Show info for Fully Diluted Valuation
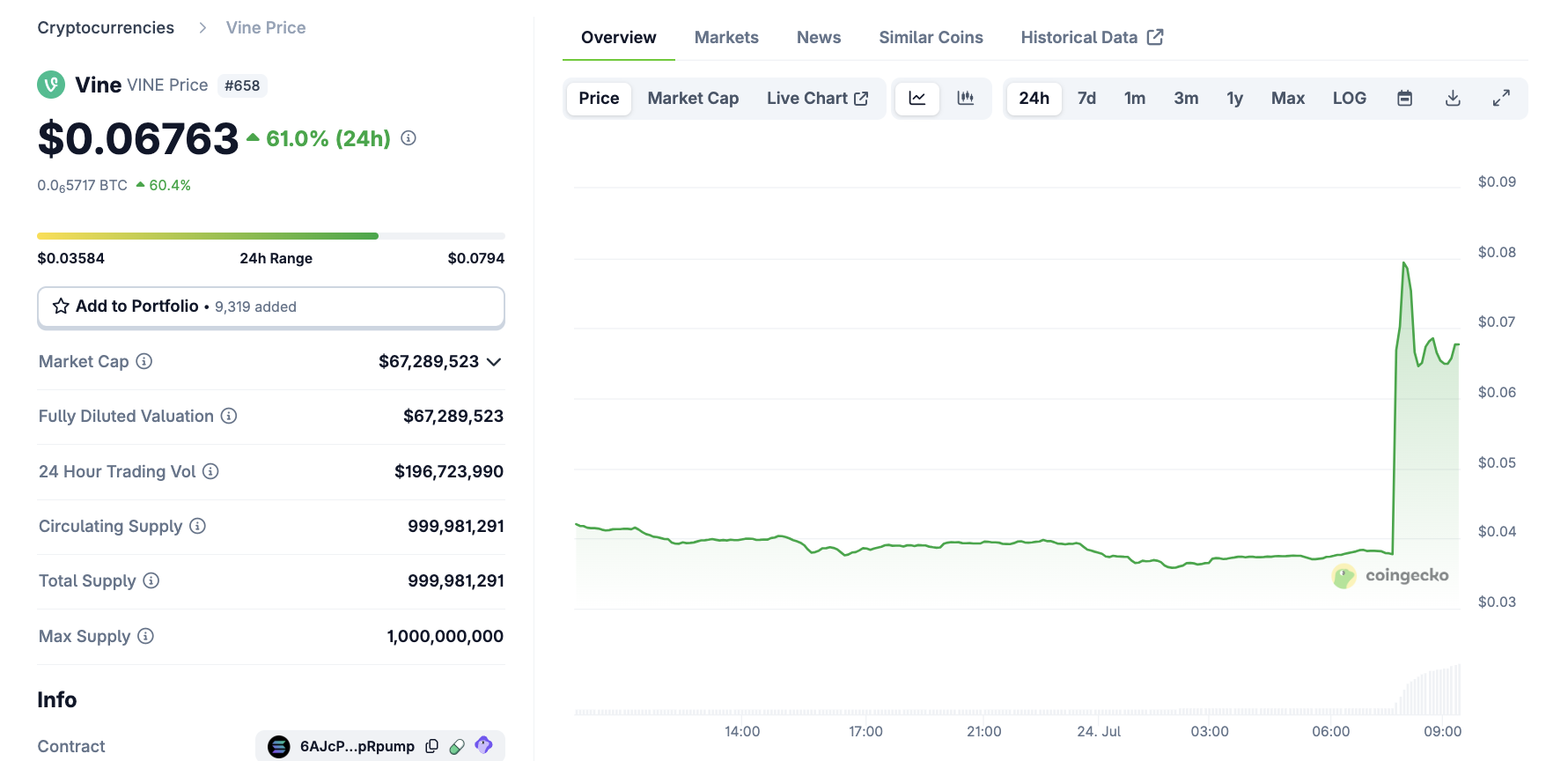 click(x=229, y=416)
